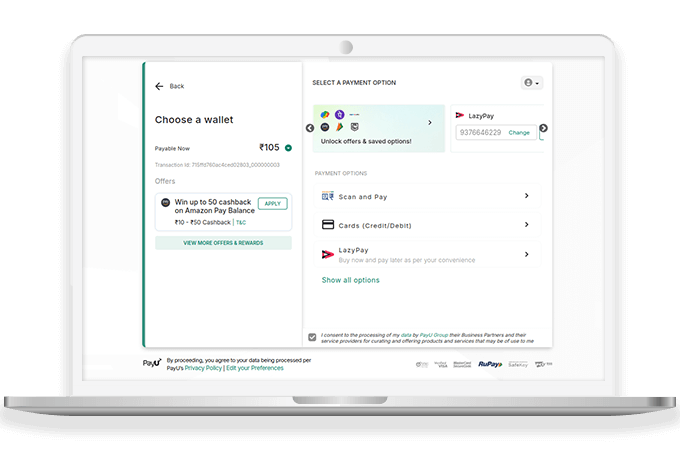680x450 pixels.
Task: Click the ₹105 payable amount
Action: point(269,148)
